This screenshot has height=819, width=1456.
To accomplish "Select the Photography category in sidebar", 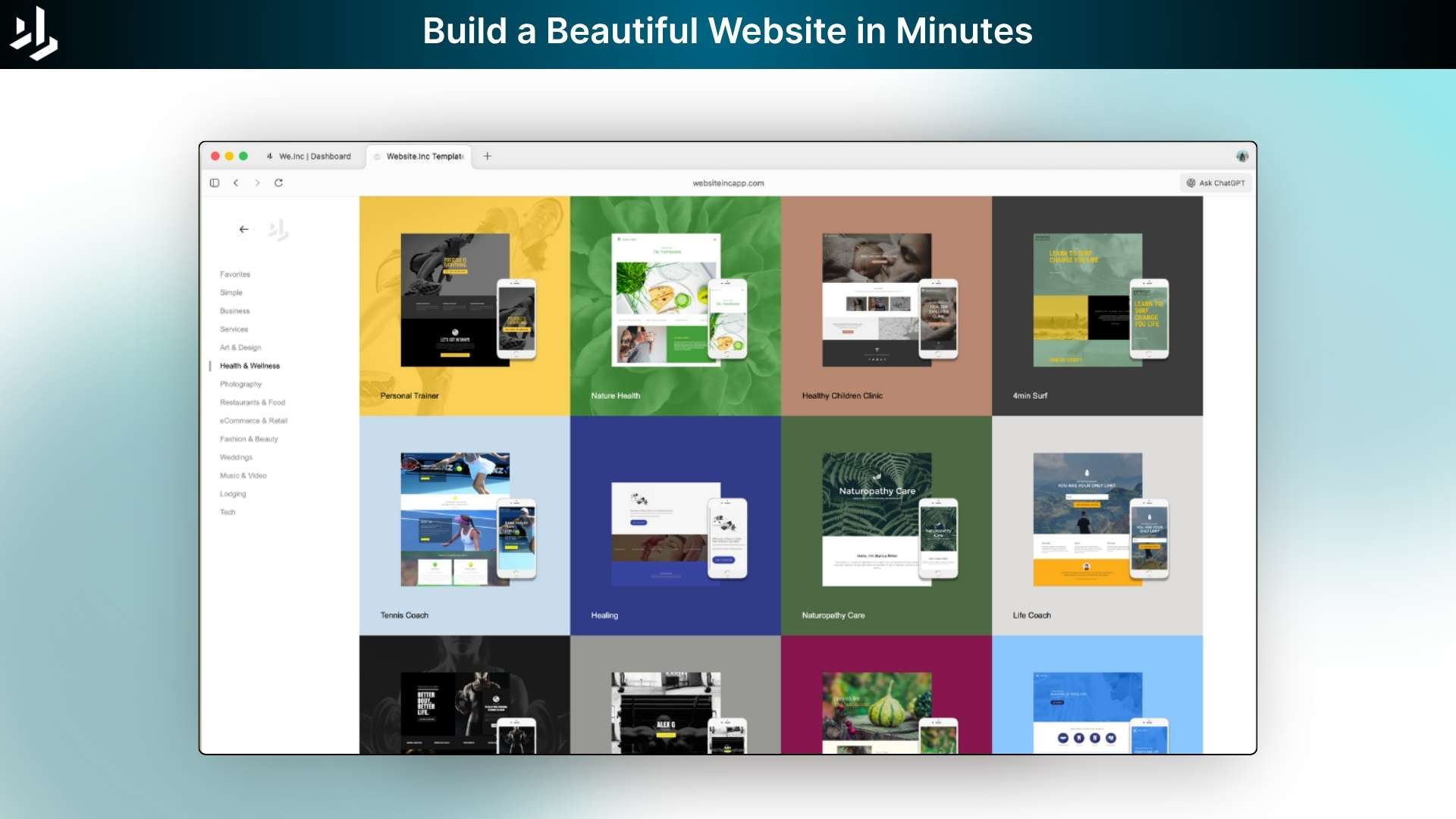I will point(240,384).
